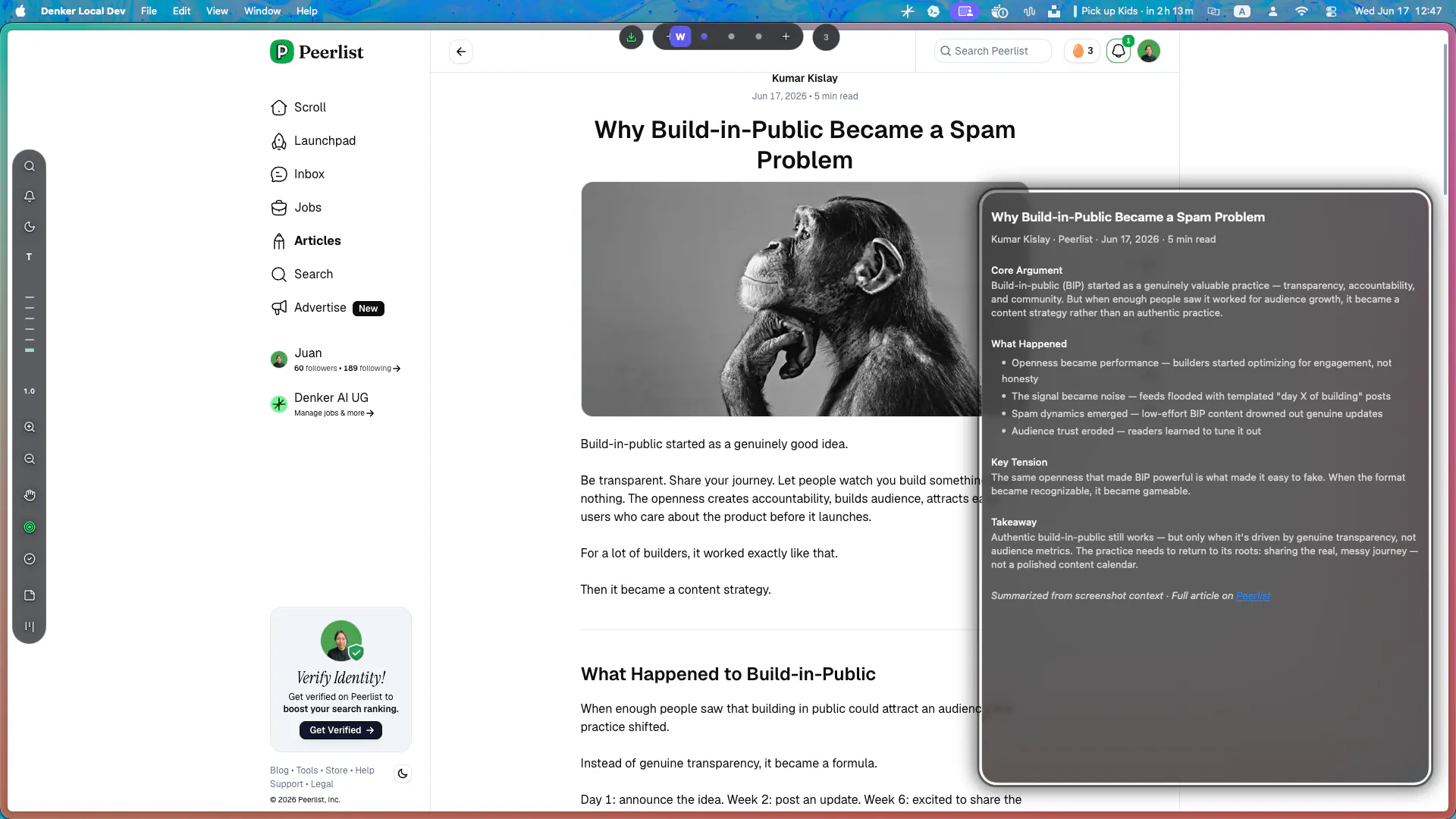Click the purple screen-share icon in the menu bar
This screenshot has width=1456, height=819.
965,11
